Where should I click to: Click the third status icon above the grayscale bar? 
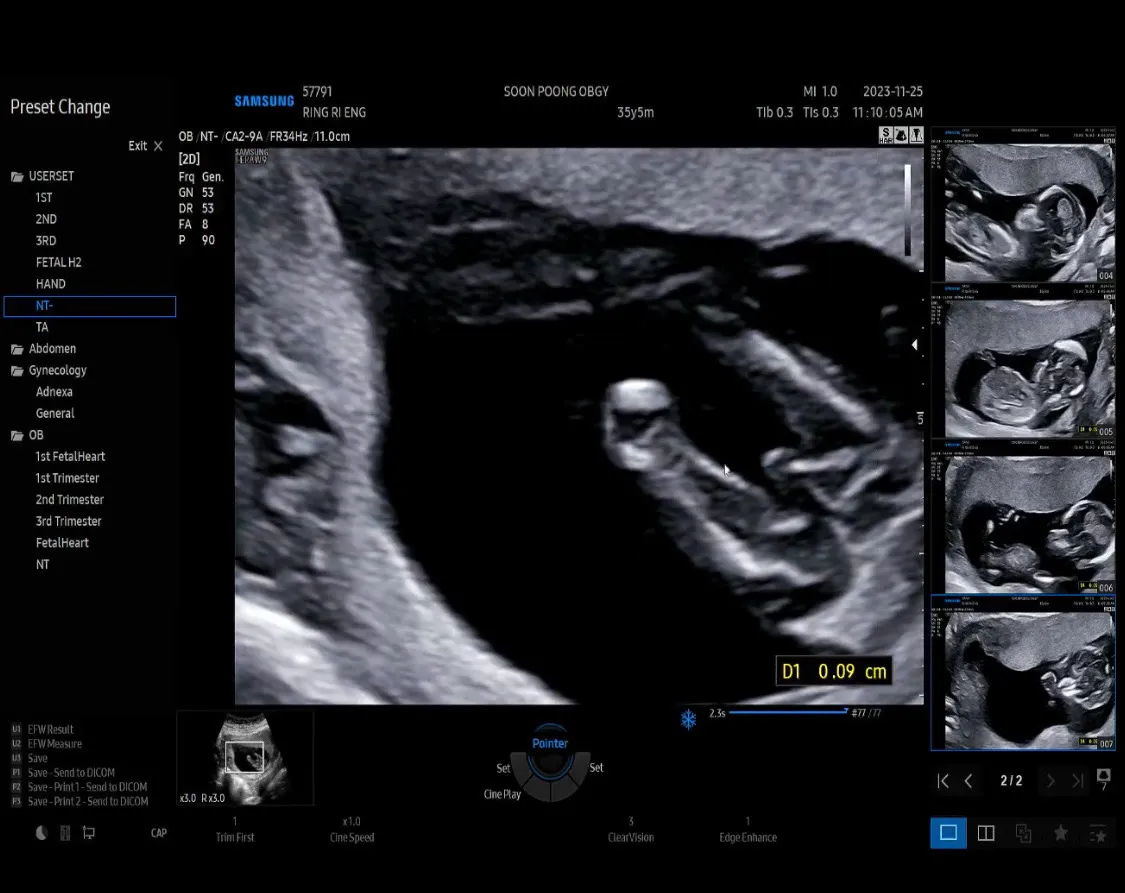click(x=916, y=135)
